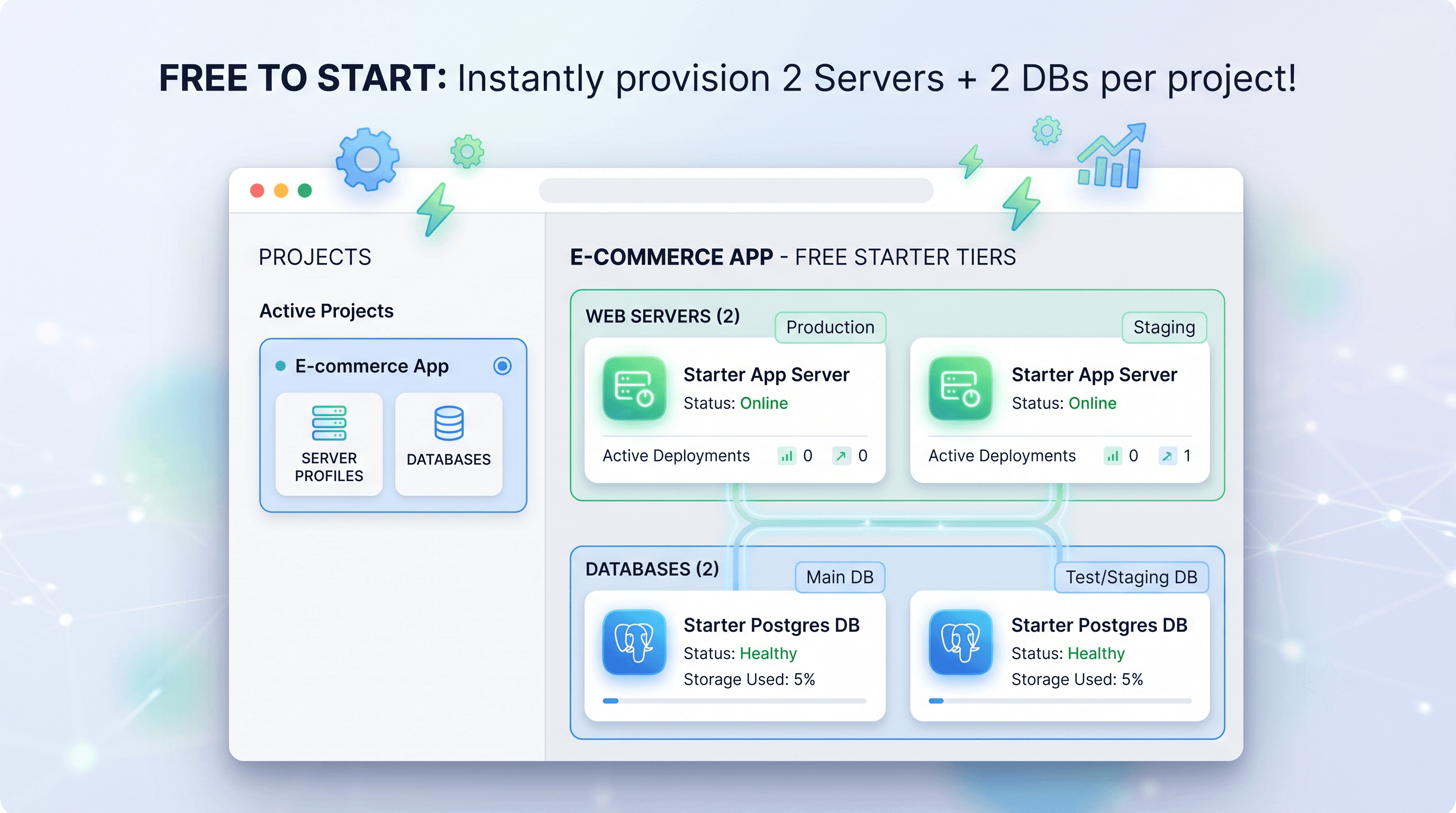Click the server rack icon in Server Profiles
The height and width of the screenshot is (813, 1456).
pyautogui.click(x=329, y=423)
